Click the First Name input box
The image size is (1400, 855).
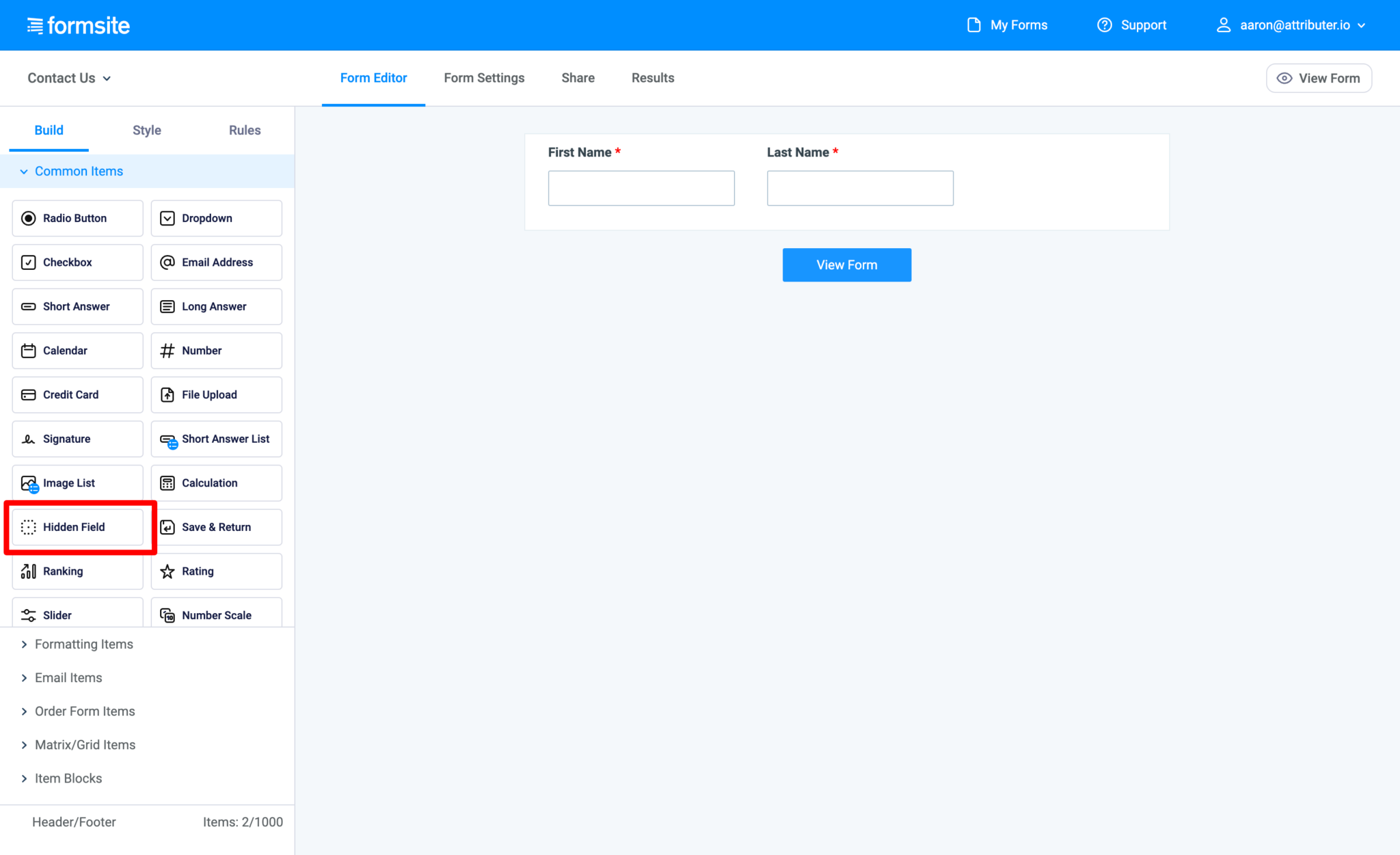[x=641, y=188]
